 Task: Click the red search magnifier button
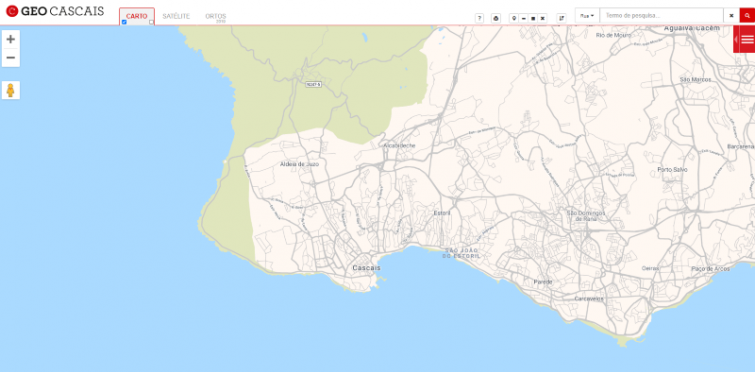pyautogui.click(x=747, y=16)
